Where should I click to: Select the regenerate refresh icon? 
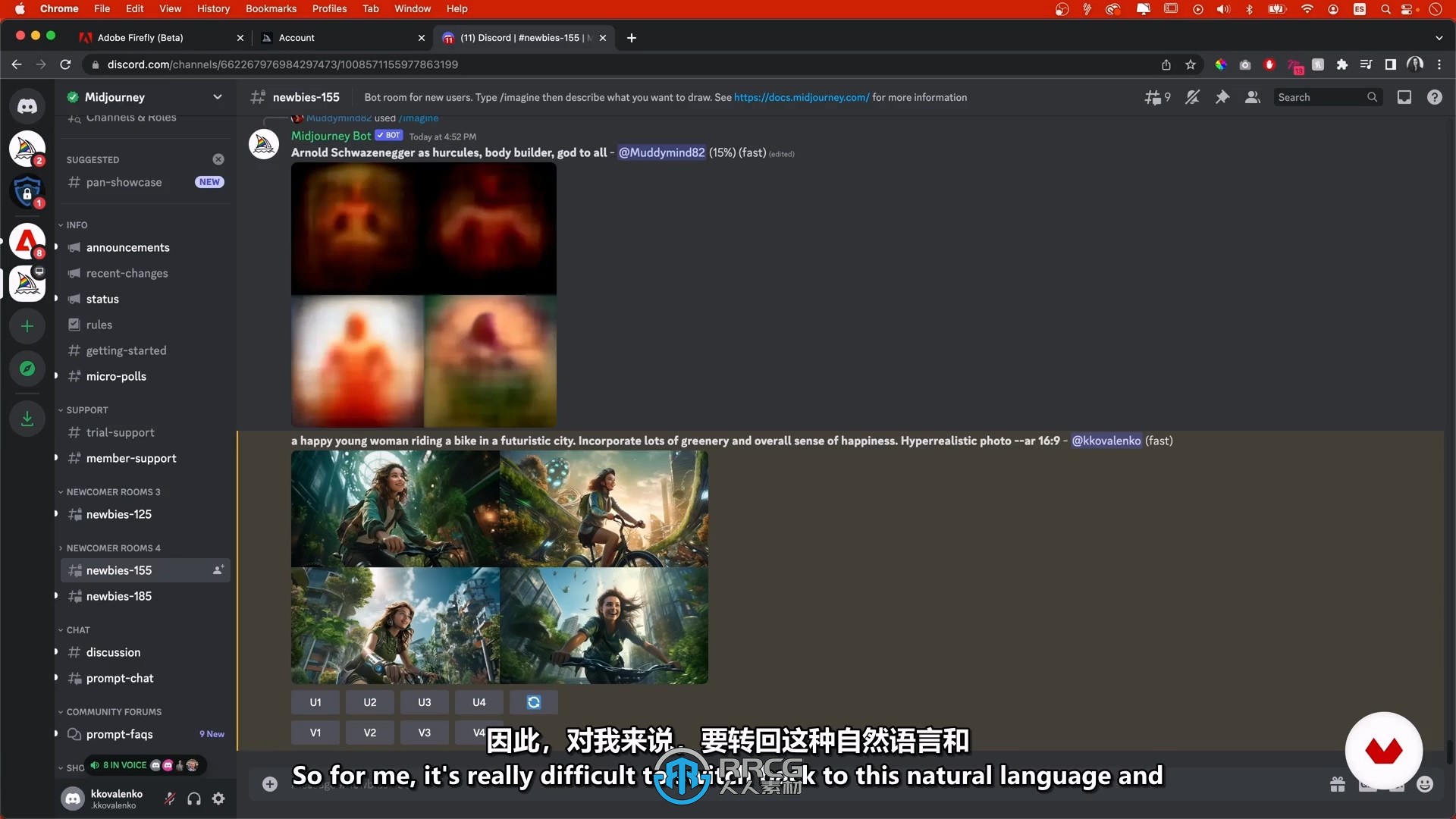[533, 702]
